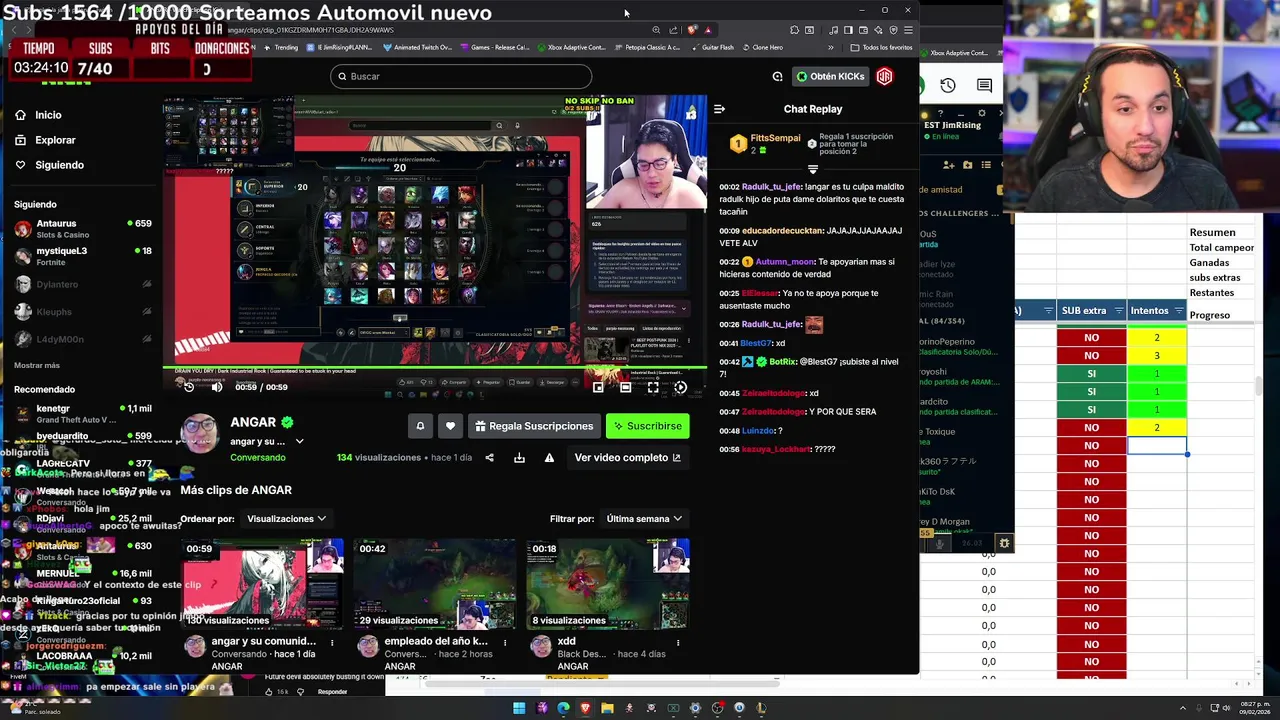Open the 00:18 clip thumbnail
This screenshot has width=1280, height=720.
click(608, 584)
